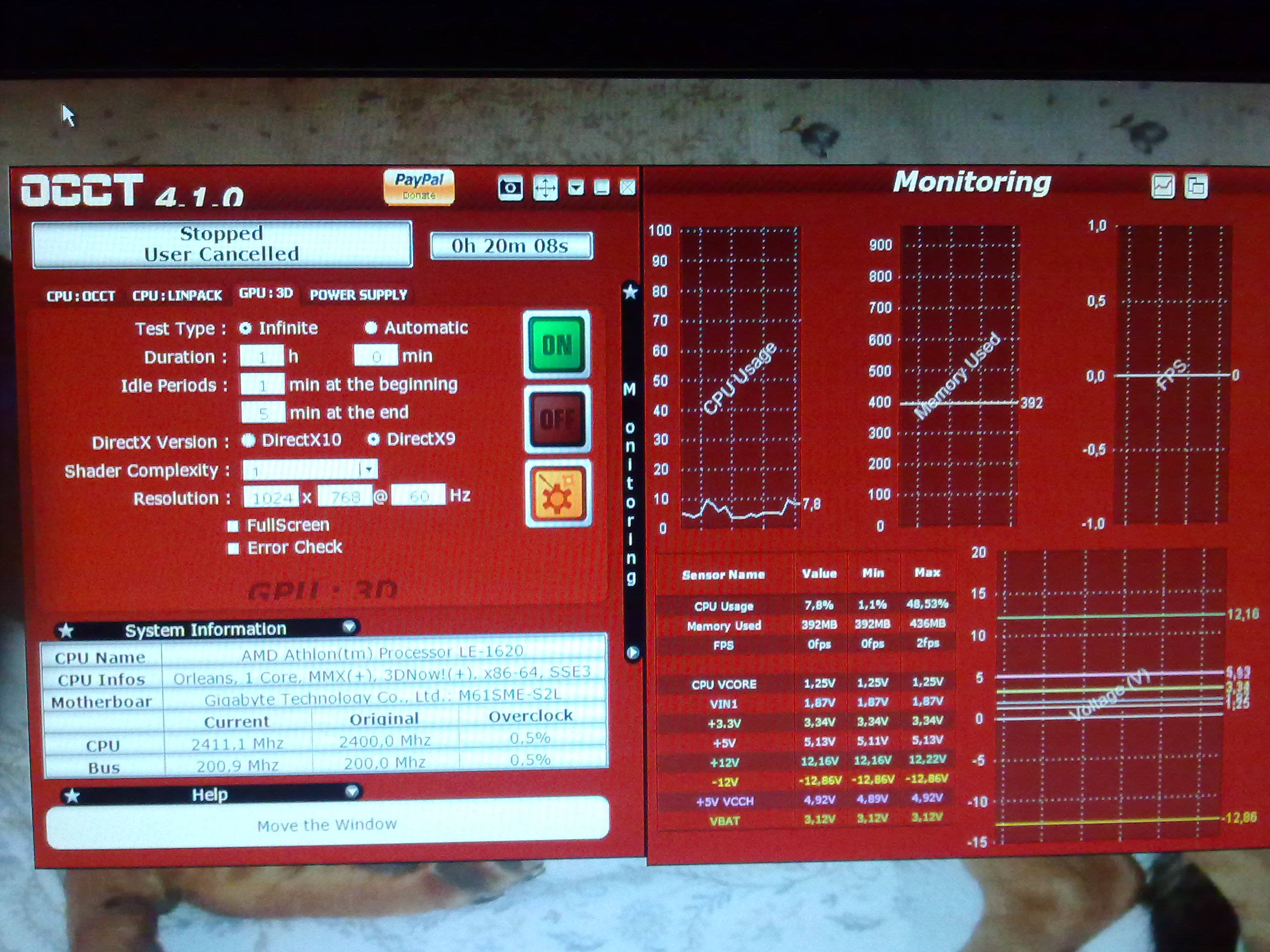The height and width of the screenshot is (952, 1270).
Task: Switch to the CPU:LINPACK tab
Action: tap(177, 295)
